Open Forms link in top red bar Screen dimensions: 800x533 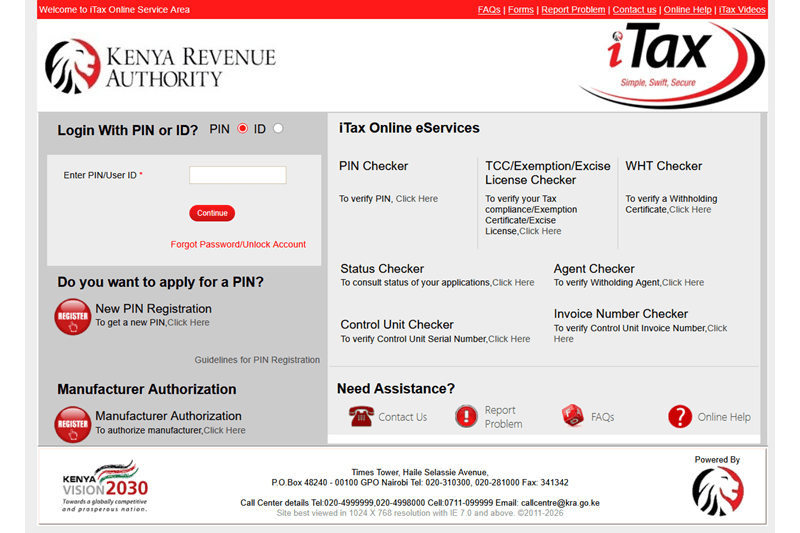point(521,10)
